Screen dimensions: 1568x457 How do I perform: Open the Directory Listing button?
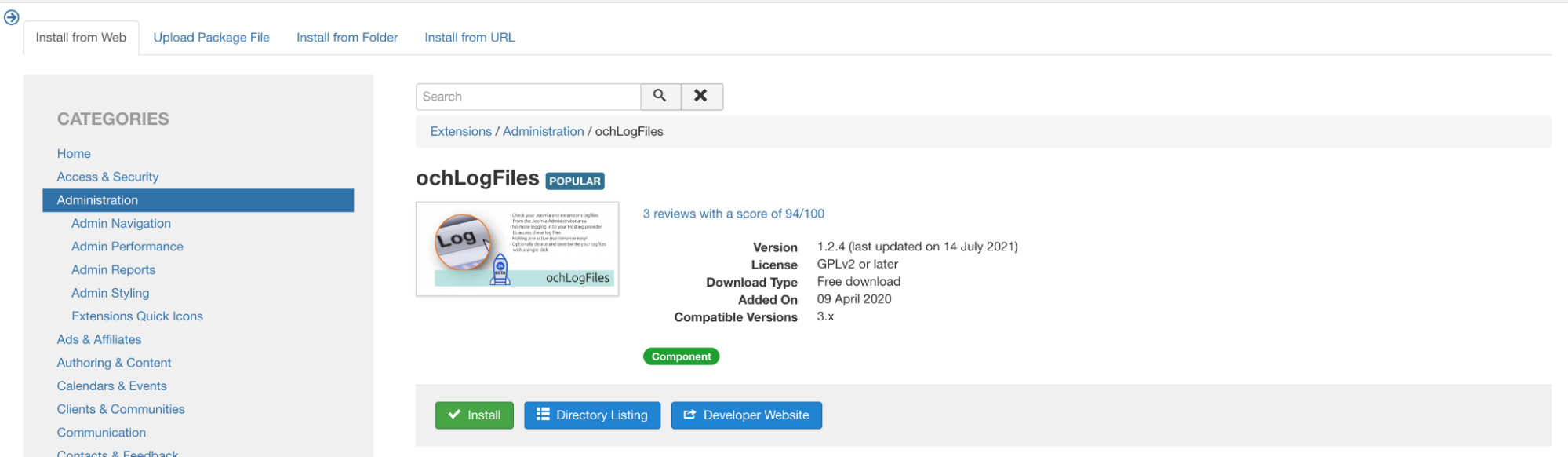pos(591,415)
